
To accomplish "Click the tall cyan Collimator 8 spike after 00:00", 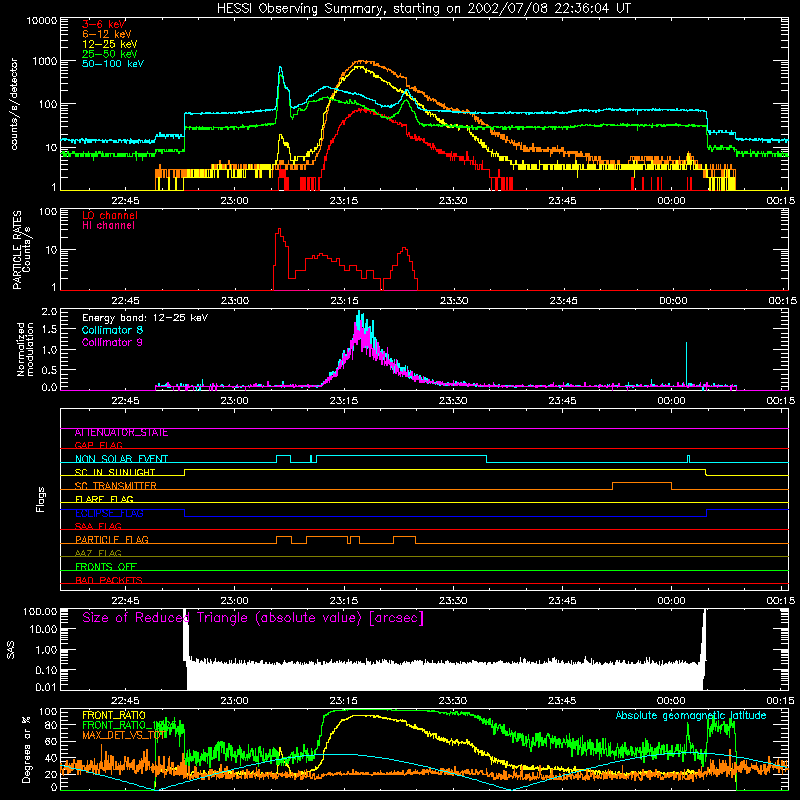I will click(x=686, y=363).
